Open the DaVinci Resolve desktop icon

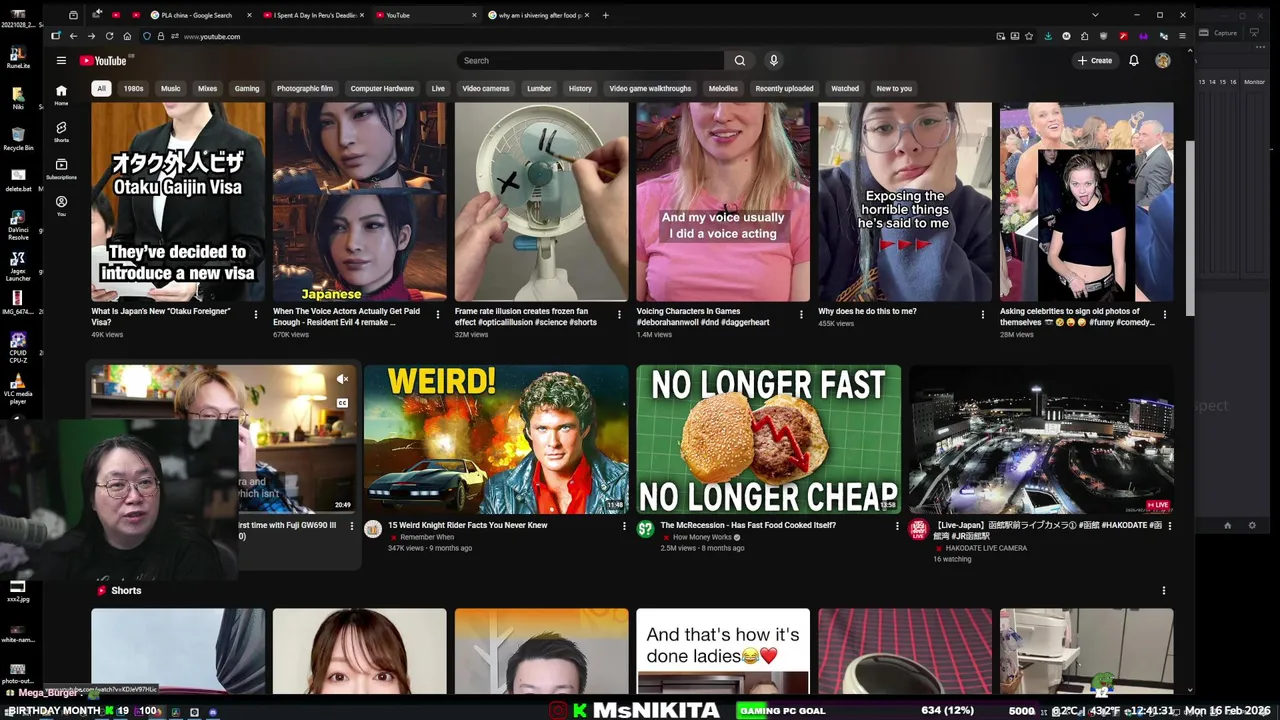pyautogui.click(x=18, y=222)
